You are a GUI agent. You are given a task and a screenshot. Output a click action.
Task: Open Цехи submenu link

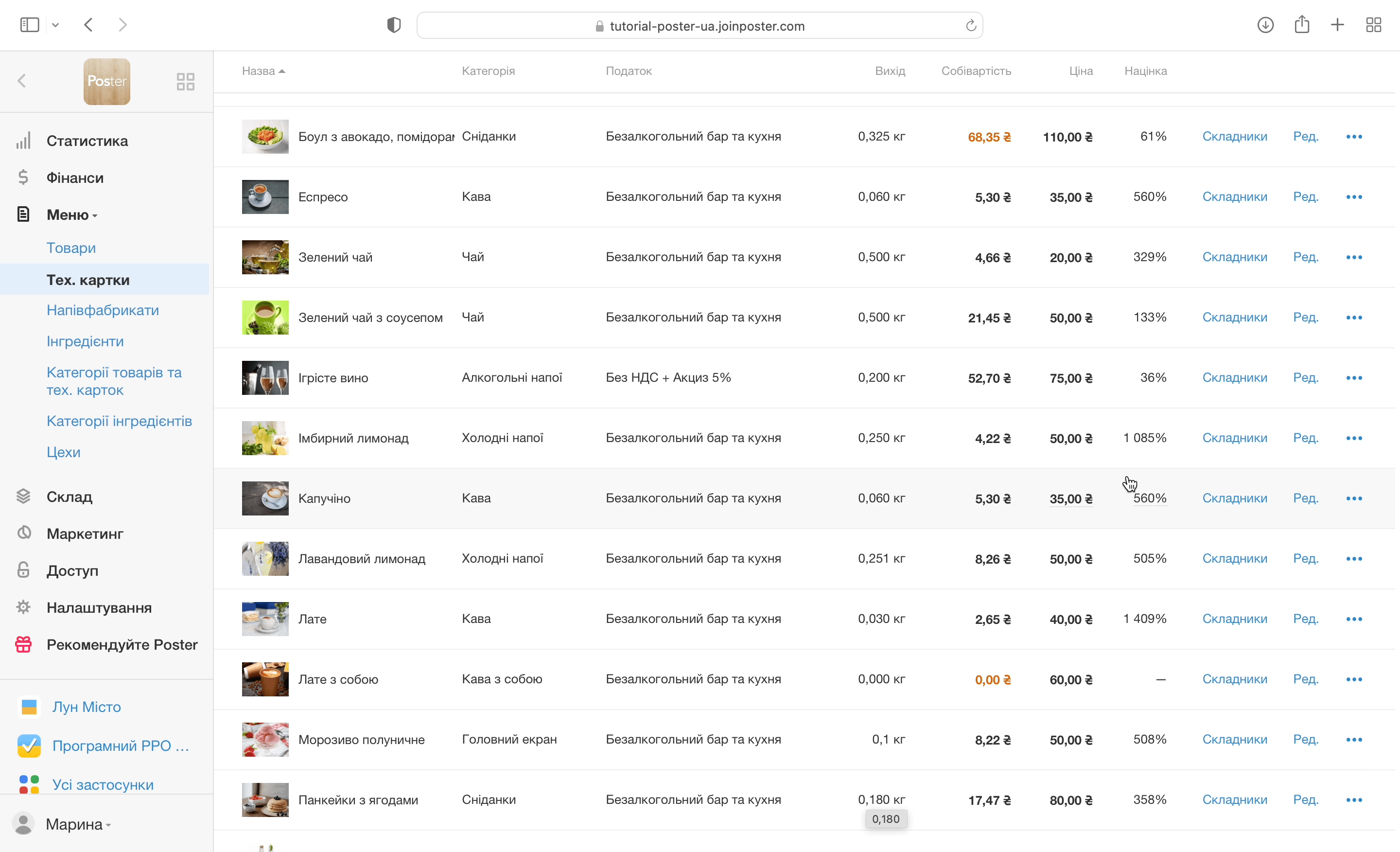(64, 452)
